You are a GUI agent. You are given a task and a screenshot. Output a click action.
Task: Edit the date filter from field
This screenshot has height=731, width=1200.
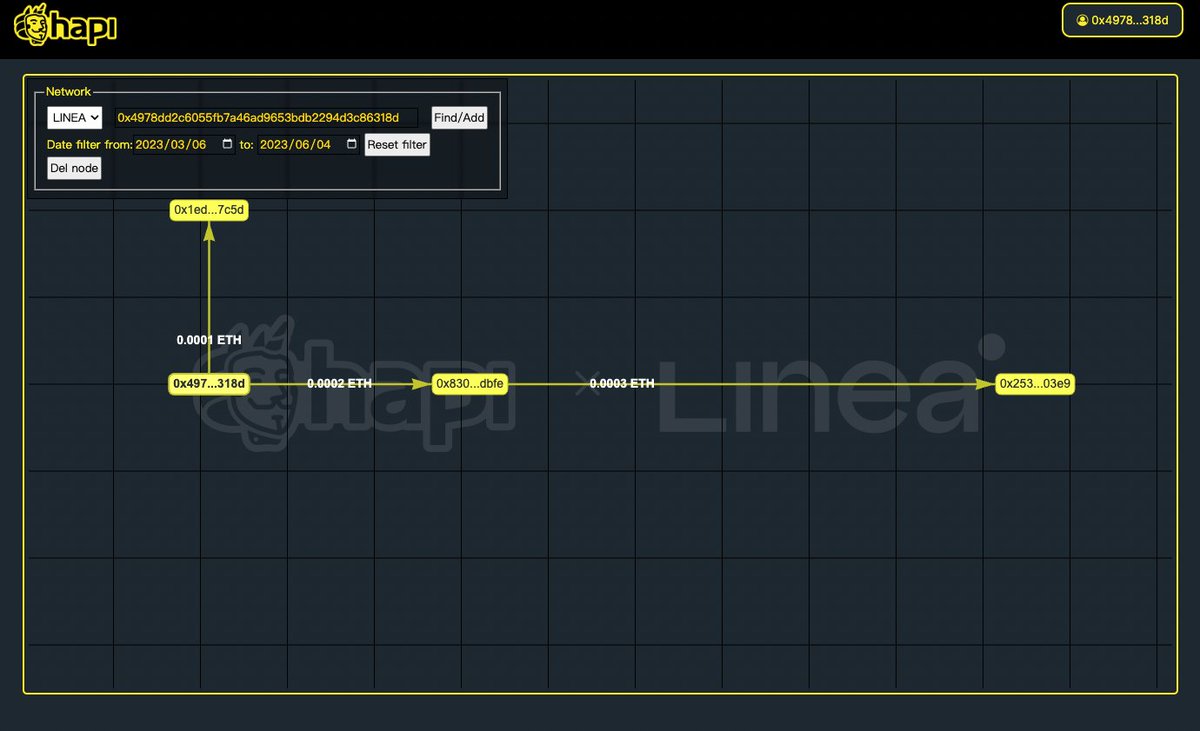(185, 145)
